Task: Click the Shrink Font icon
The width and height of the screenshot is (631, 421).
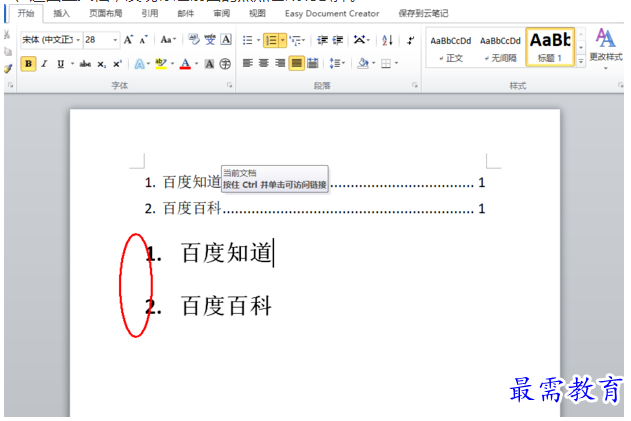Action: (144, 40)
